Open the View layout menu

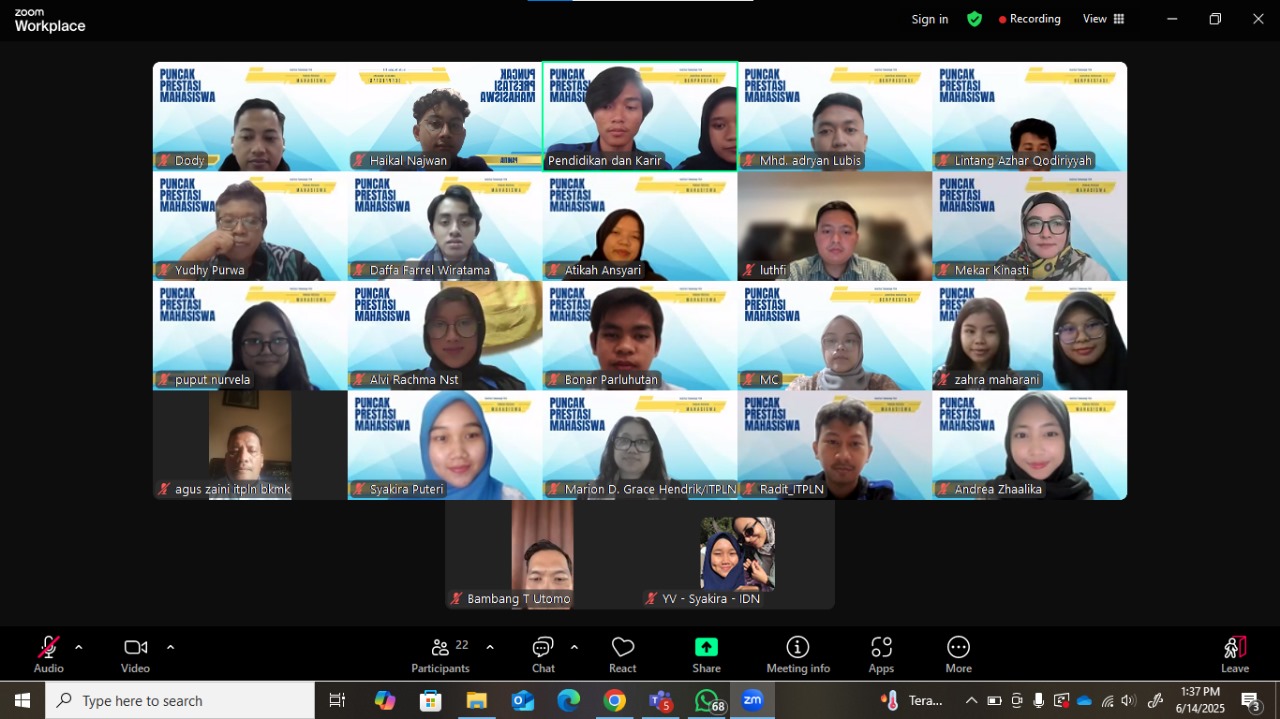(x=1103, y=19)
